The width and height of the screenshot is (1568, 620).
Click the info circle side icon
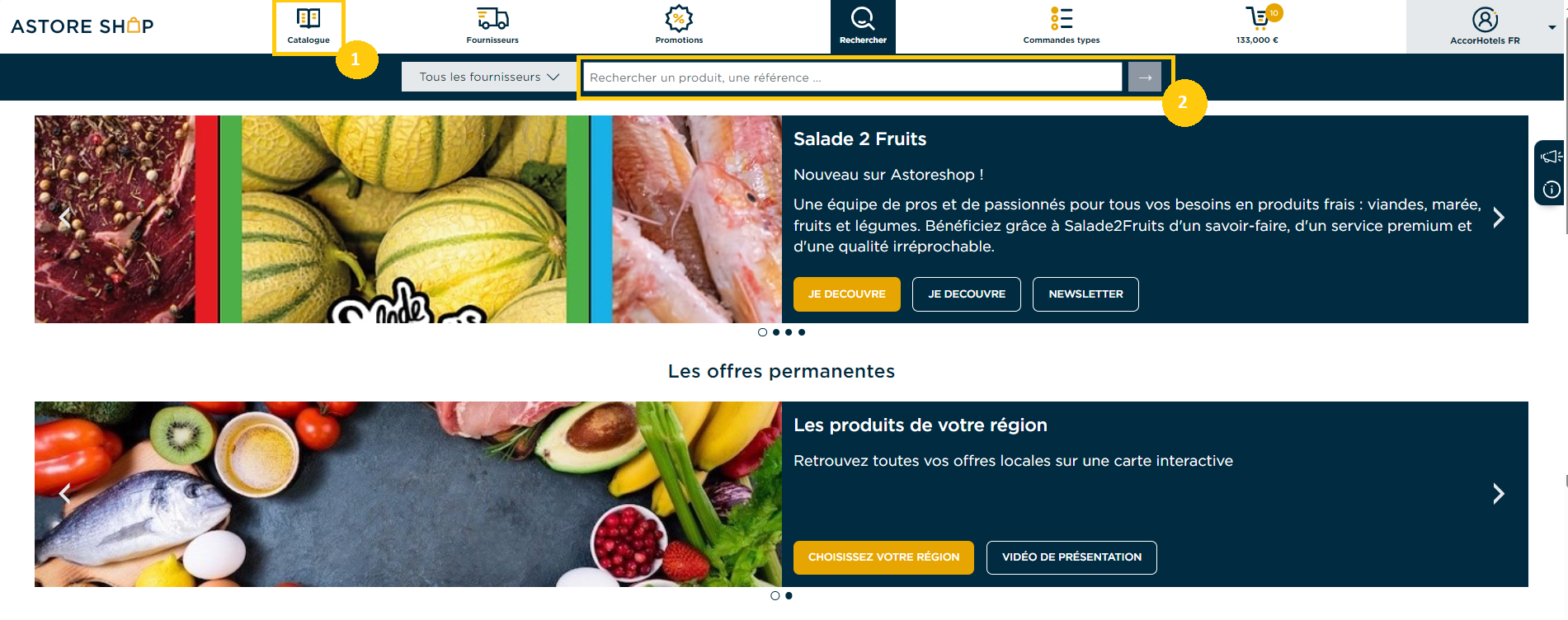click(x=1551, y=190)
